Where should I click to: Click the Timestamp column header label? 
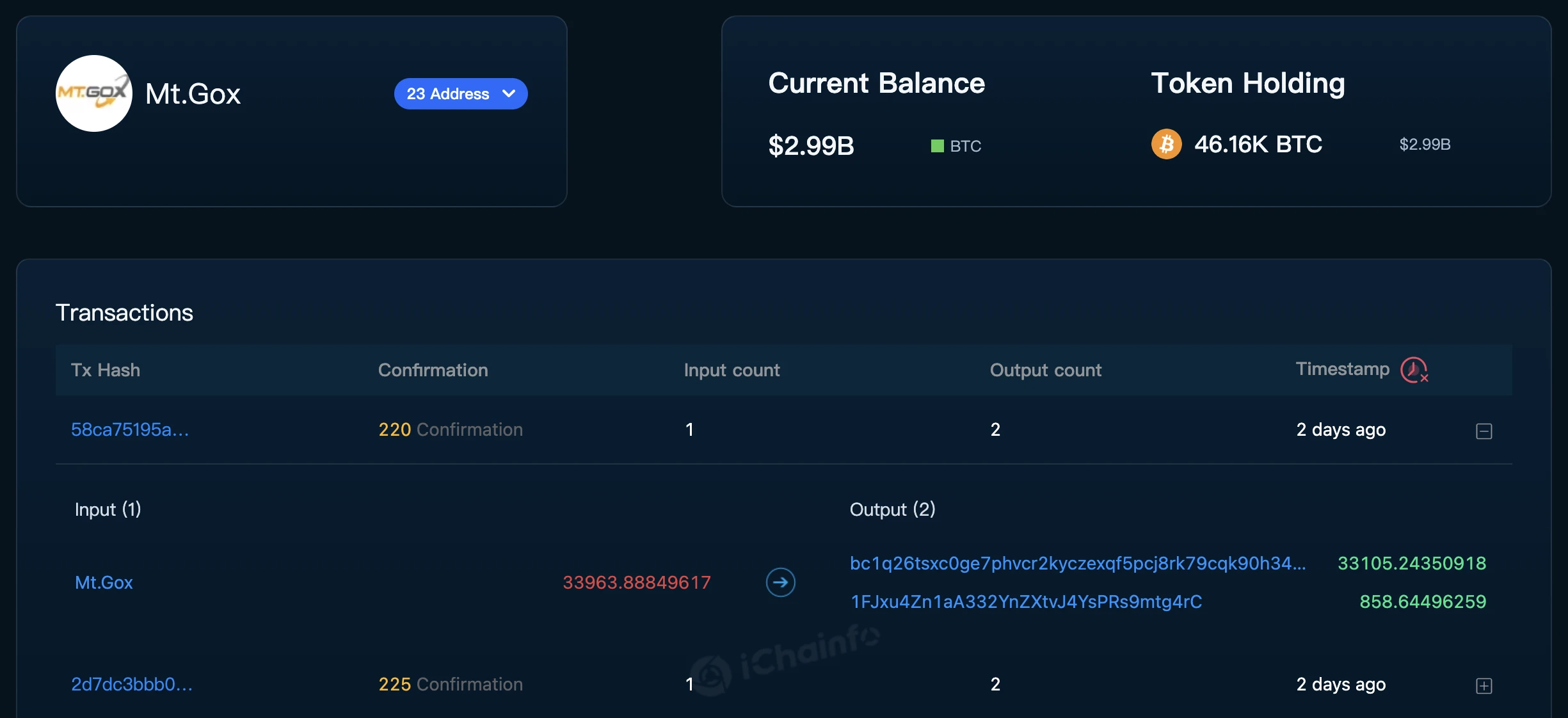[x=1342, y=369]
